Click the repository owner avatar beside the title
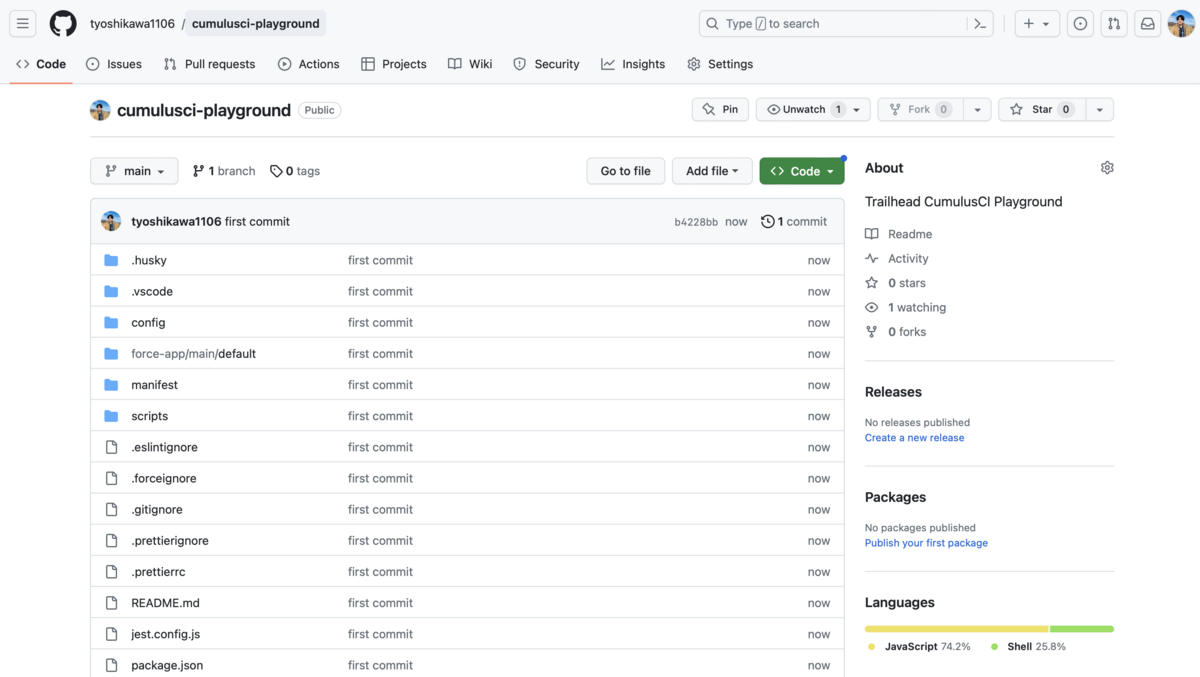The height and width of the screenshot is (677, 1200). click(100, 110)
